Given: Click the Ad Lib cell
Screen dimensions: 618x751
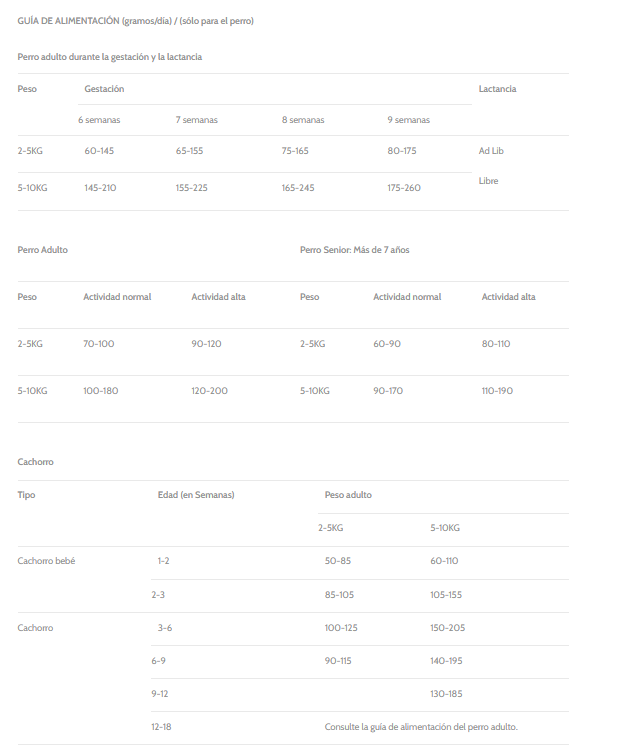Looking at the screenshot, I should point(491,151).
